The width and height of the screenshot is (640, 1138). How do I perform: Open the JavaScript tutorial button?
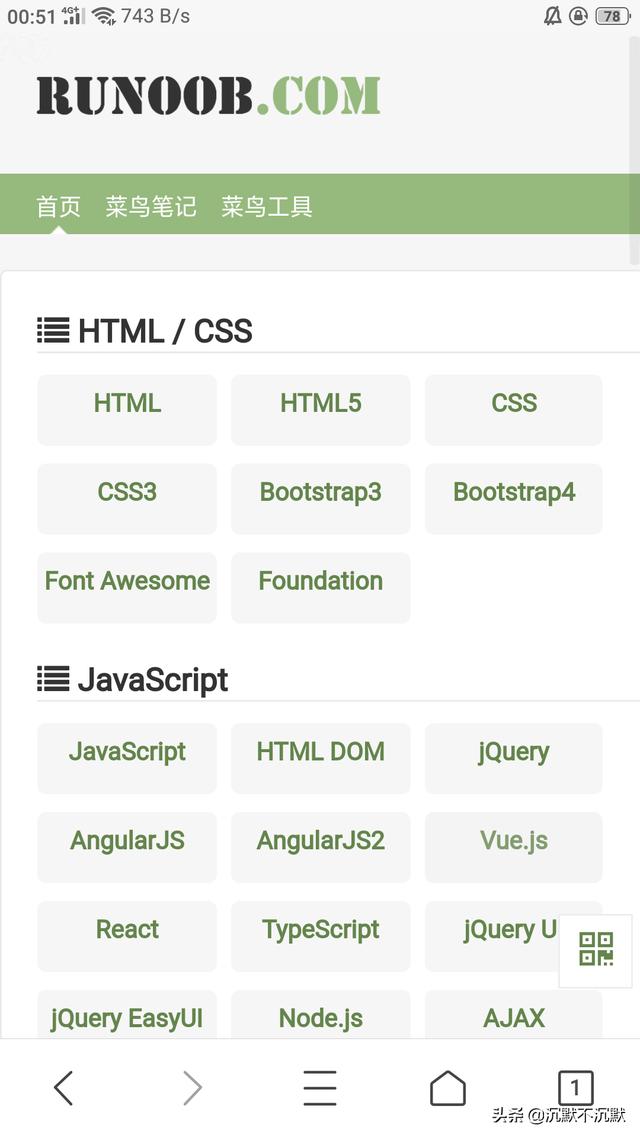click(x=127, y=758)
